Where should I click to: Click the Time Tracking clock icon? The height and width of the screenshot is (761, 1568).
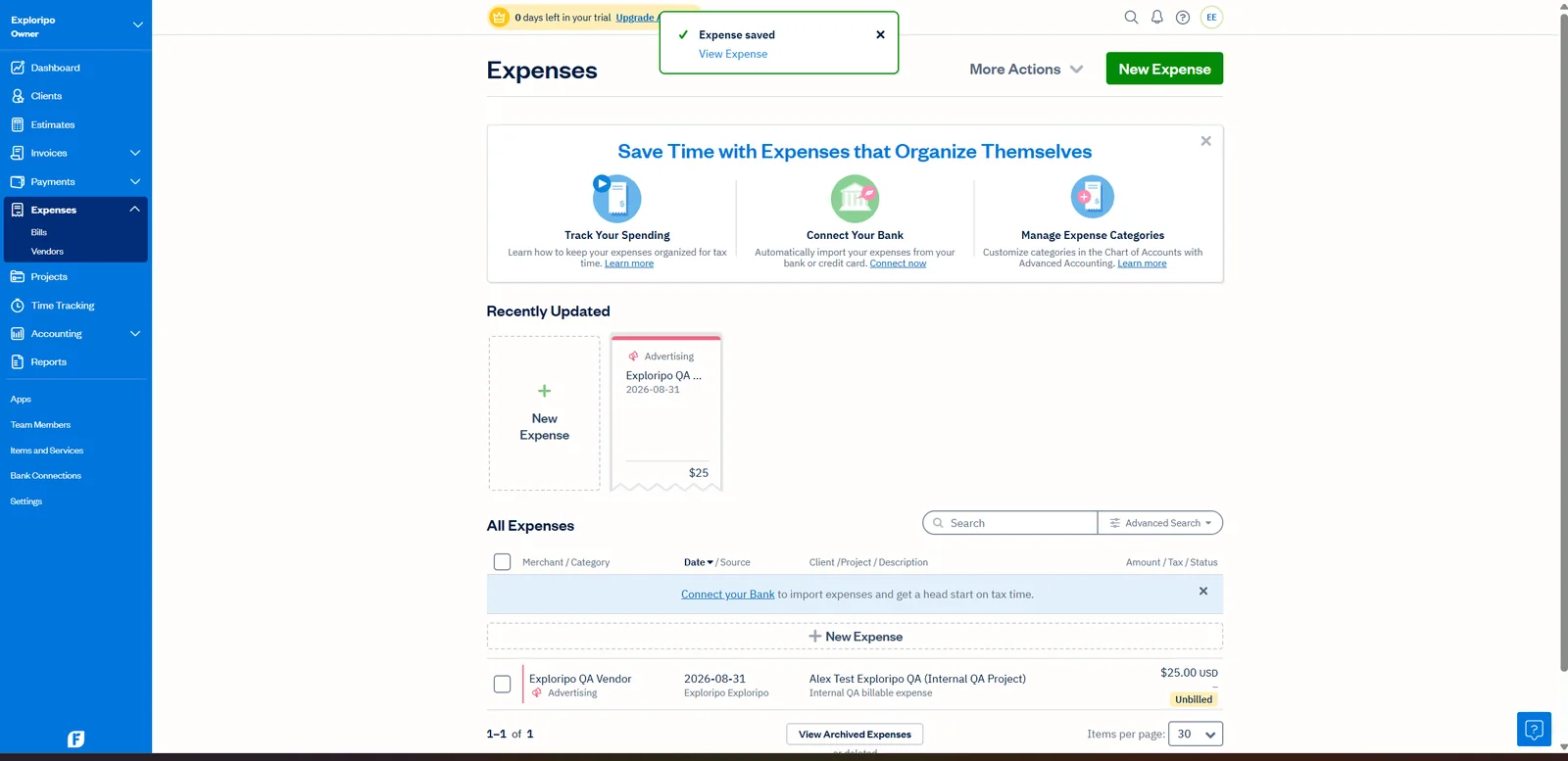tap(18, 306)
